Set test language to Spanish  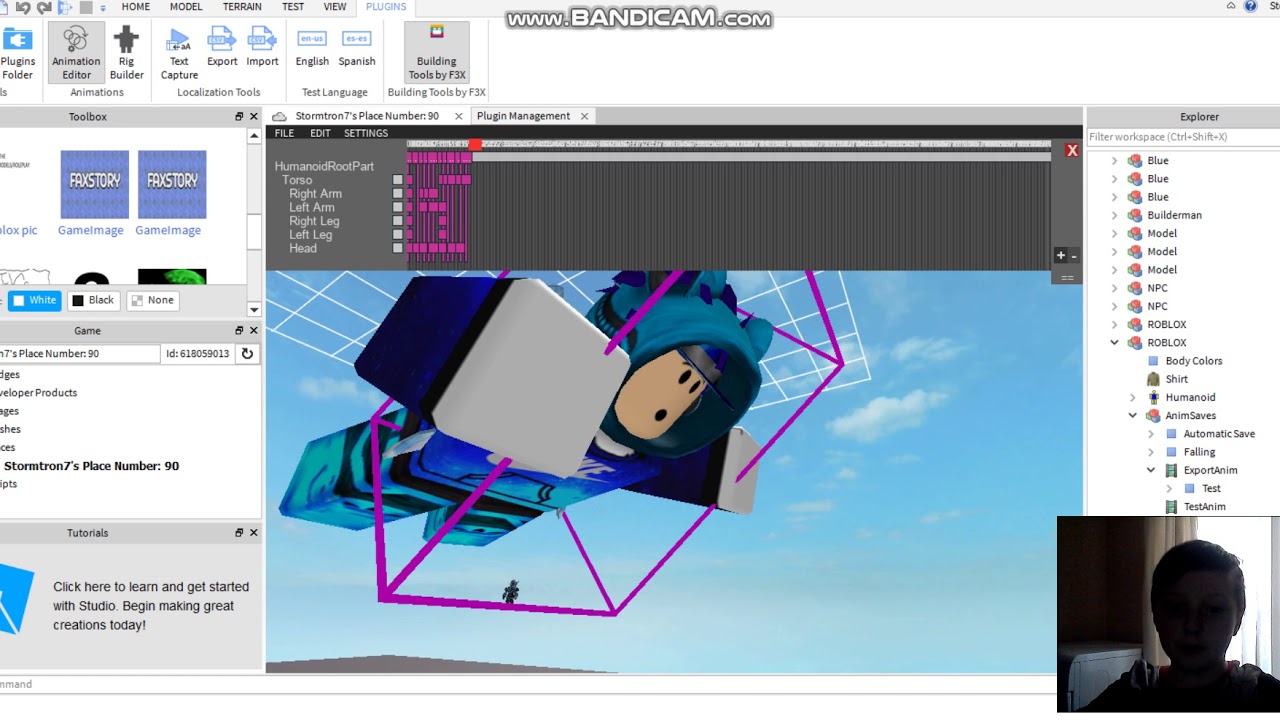[x=356, y=47]
